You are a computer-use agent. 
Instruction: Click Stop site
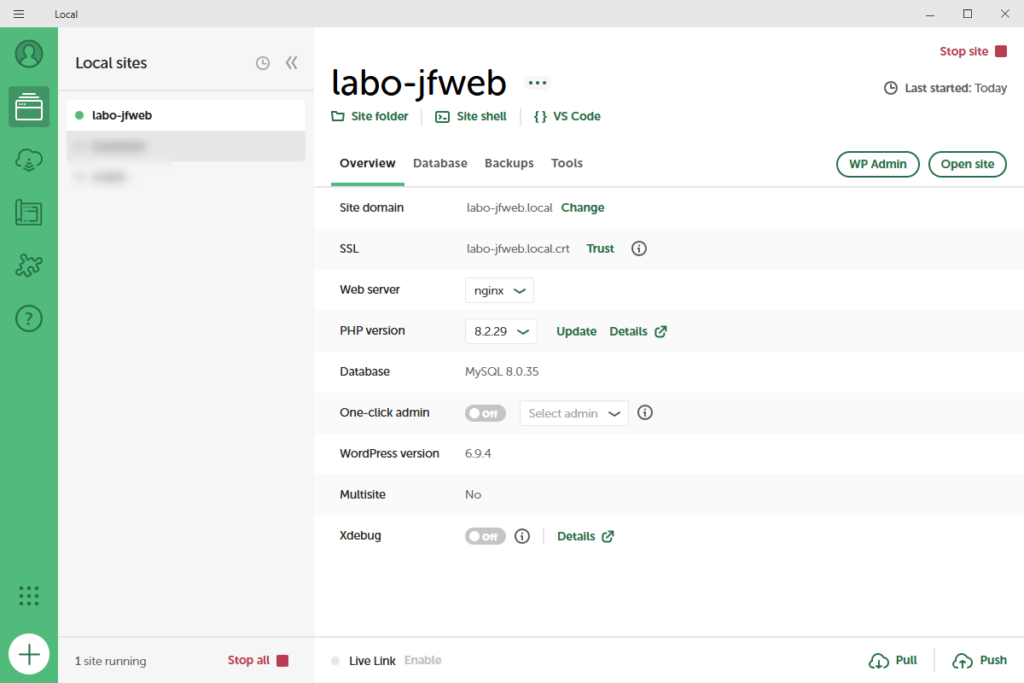[x=973, y=51]
